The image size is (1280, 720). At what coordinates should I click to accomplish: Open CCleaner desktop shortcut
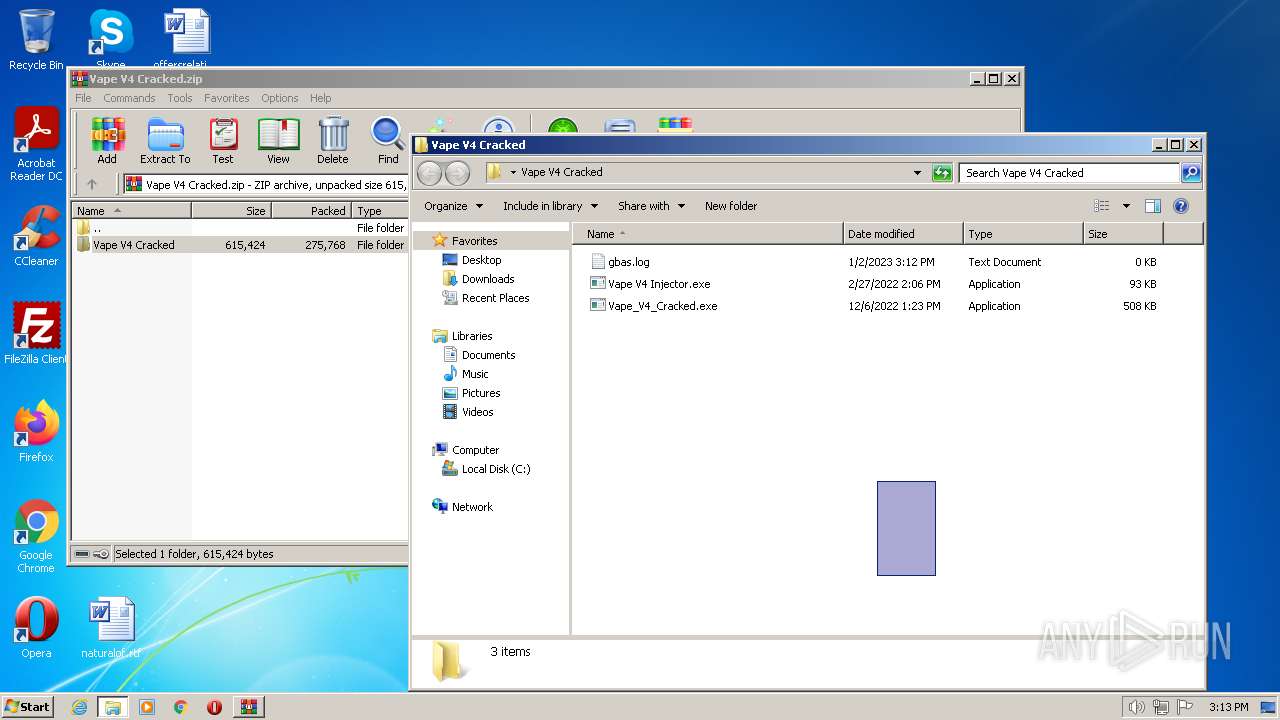pos(36,235)
